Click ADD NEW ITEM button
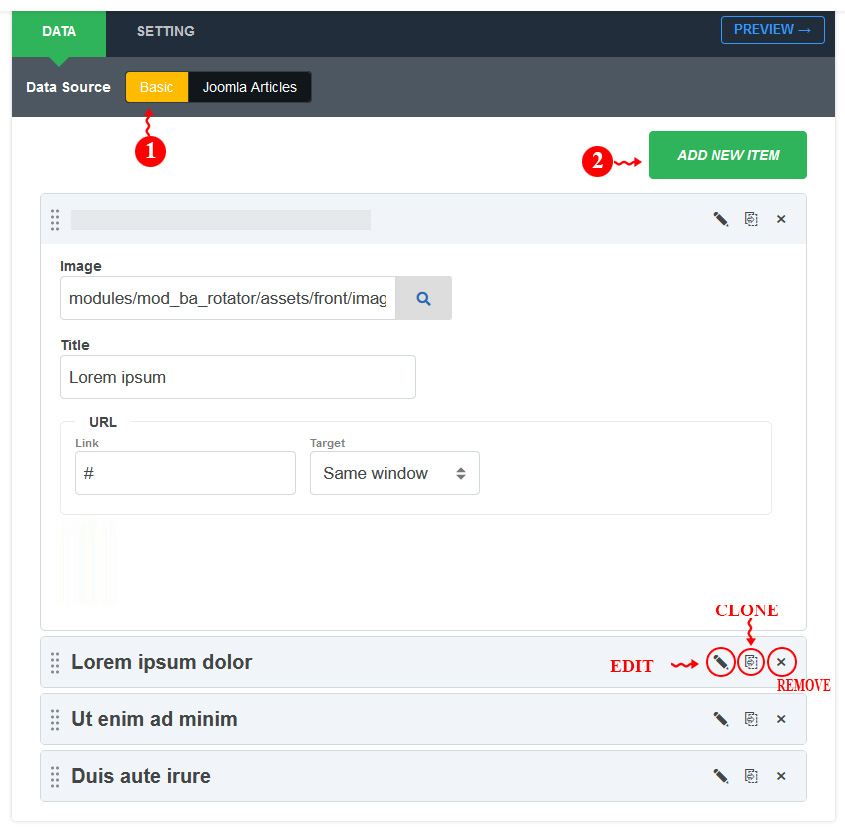845x832 pixels. click(x=728, y=155)
